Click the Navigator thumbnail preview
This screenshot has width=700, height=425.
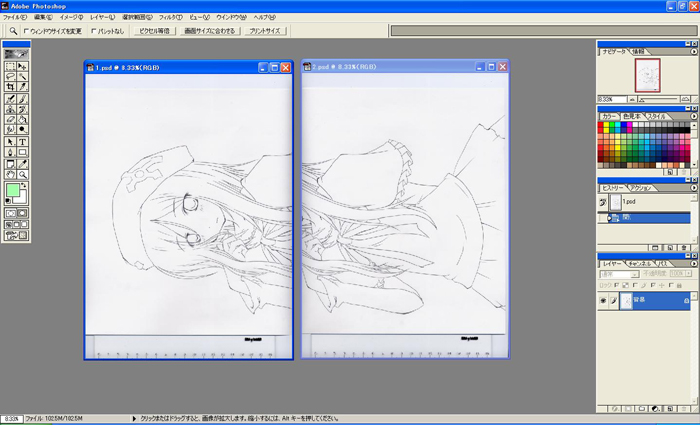647,75
